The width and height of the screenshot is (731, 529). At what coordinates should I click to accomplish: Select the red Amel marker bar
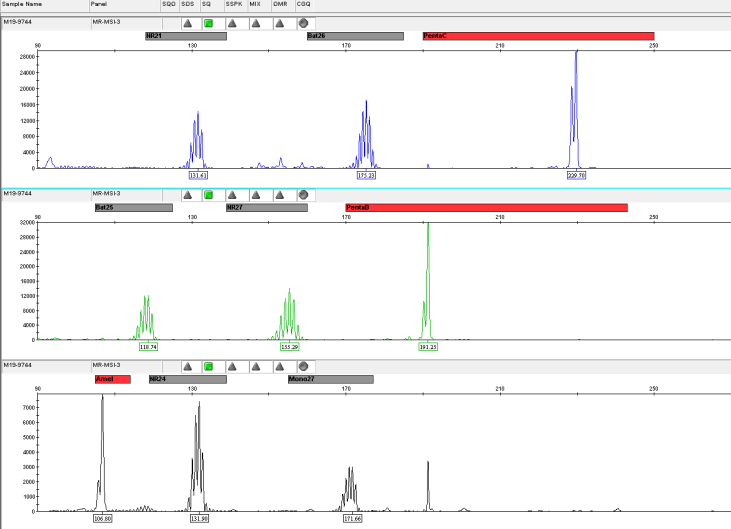point(112,380)
